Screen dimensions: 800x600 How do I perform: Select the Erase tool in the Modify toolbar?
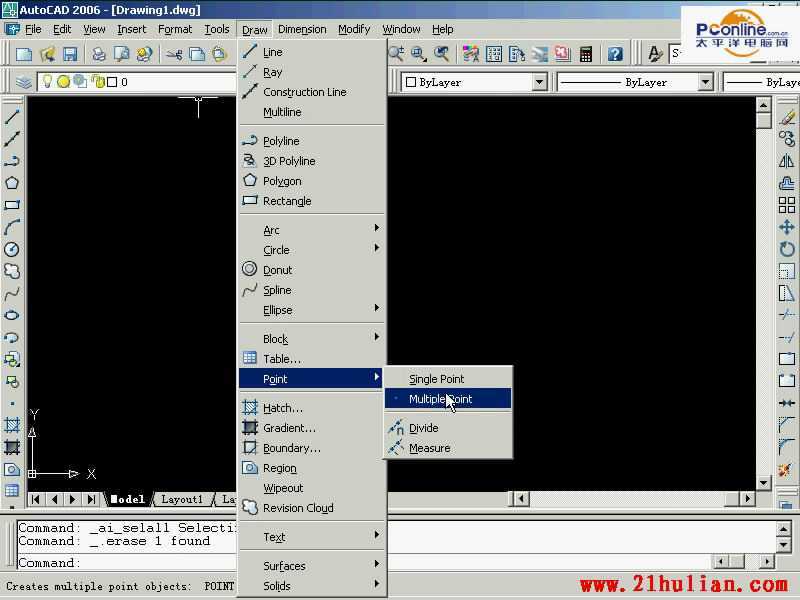(x=787, y=117)
